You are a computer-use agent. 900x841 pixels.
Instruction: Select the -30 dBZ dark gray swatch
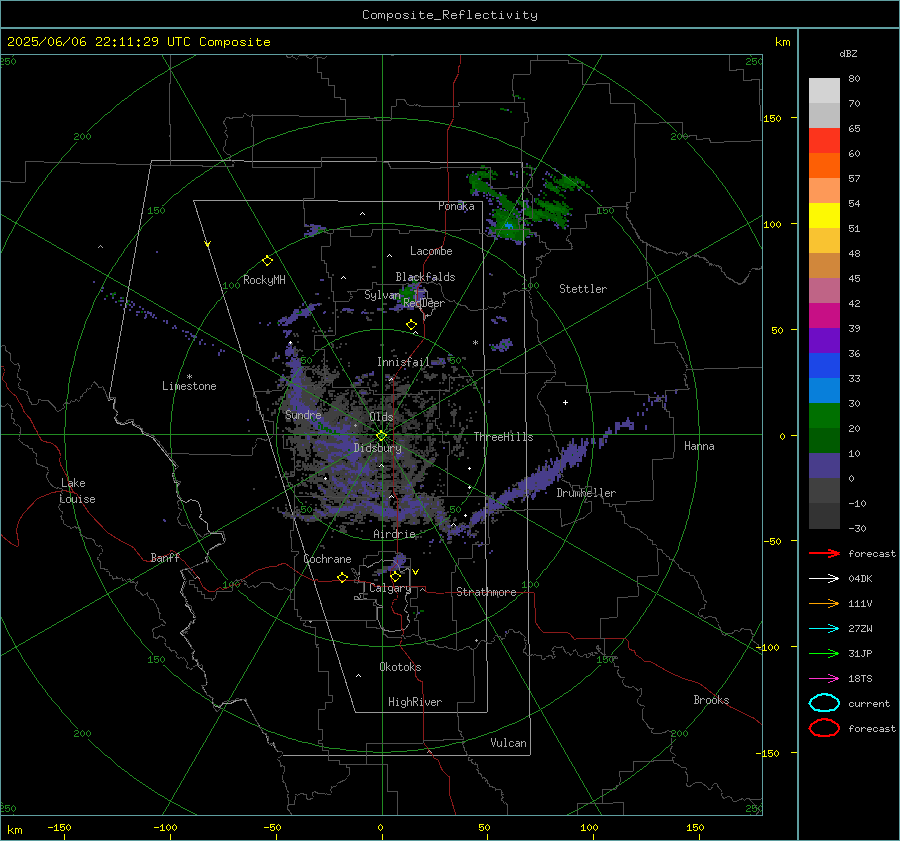pos(824,515)
